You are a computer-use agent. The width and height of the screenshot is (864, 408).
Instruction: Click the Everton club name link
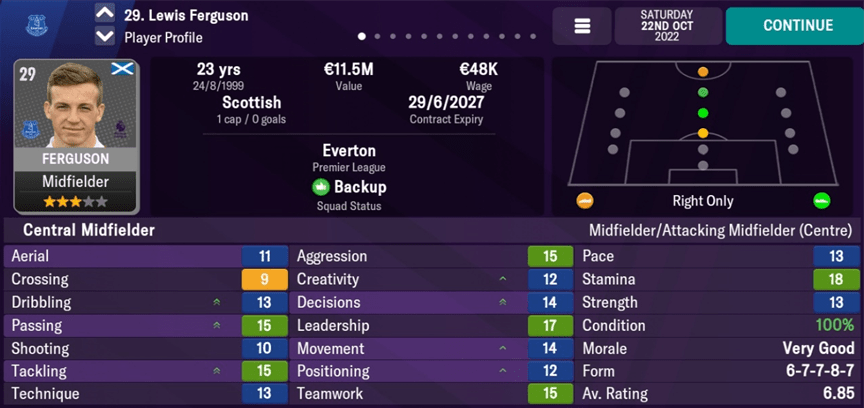pyautogui.click(x=348, y=150)
